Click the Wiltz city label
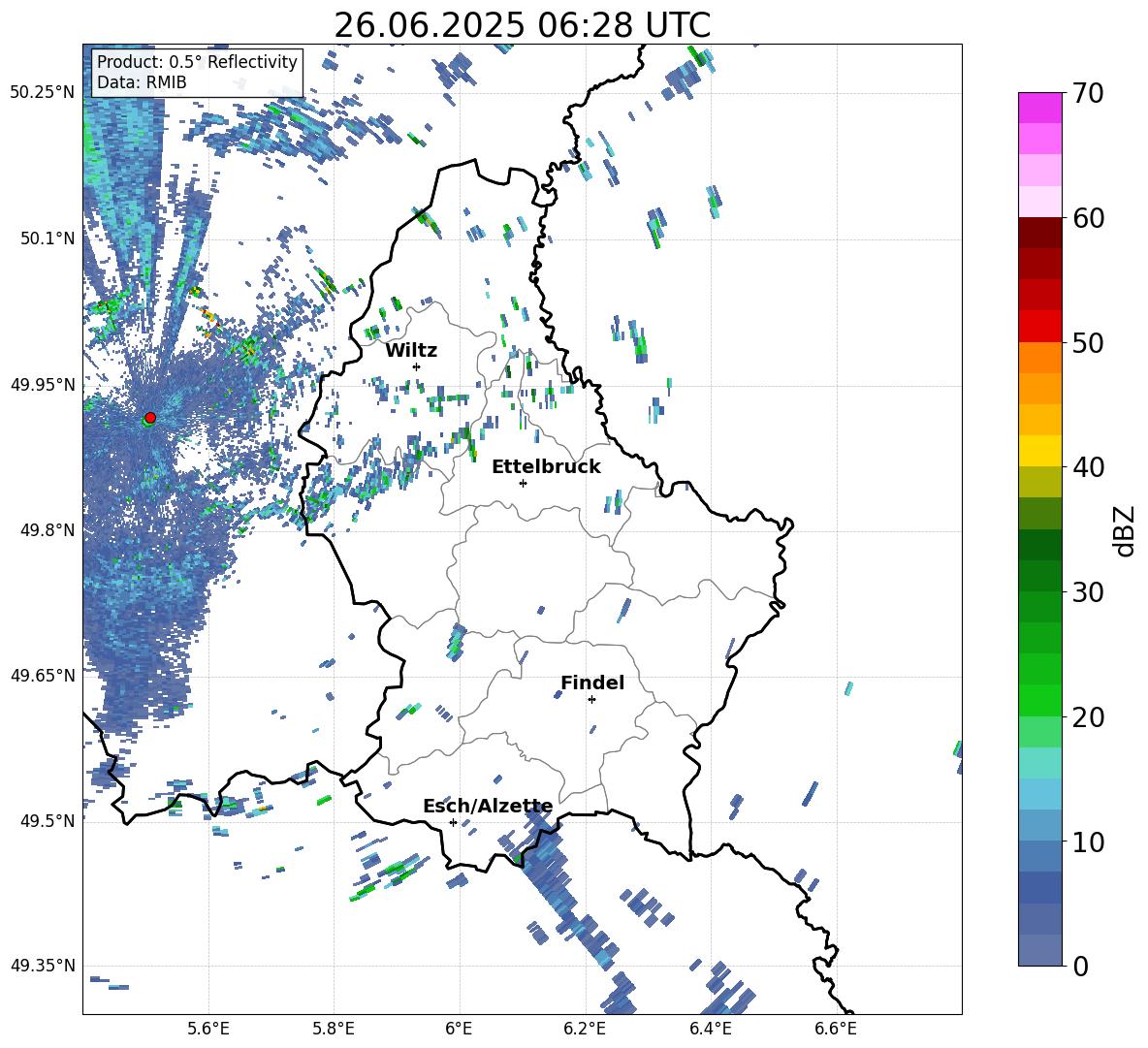The height and width of the screenshot is (1048, 1148). (411, 351)
